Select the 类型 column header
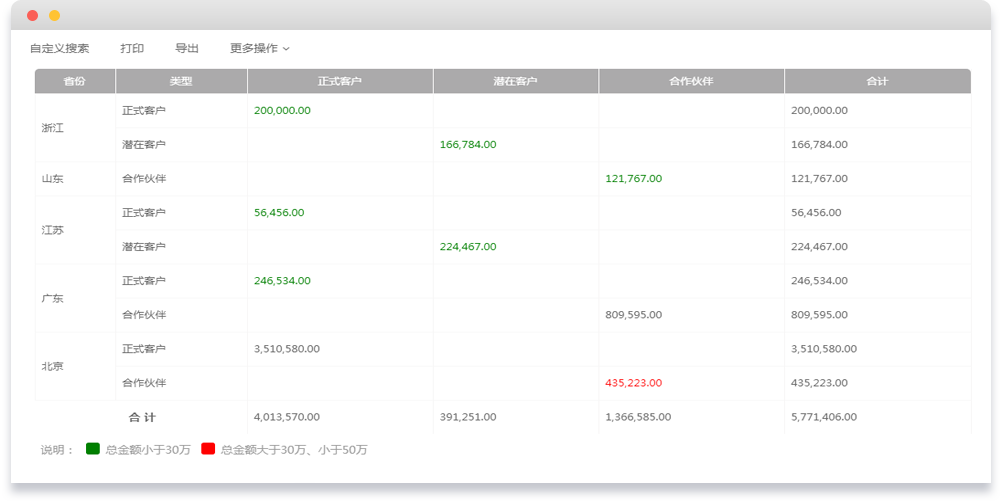 tap(181, 81)
